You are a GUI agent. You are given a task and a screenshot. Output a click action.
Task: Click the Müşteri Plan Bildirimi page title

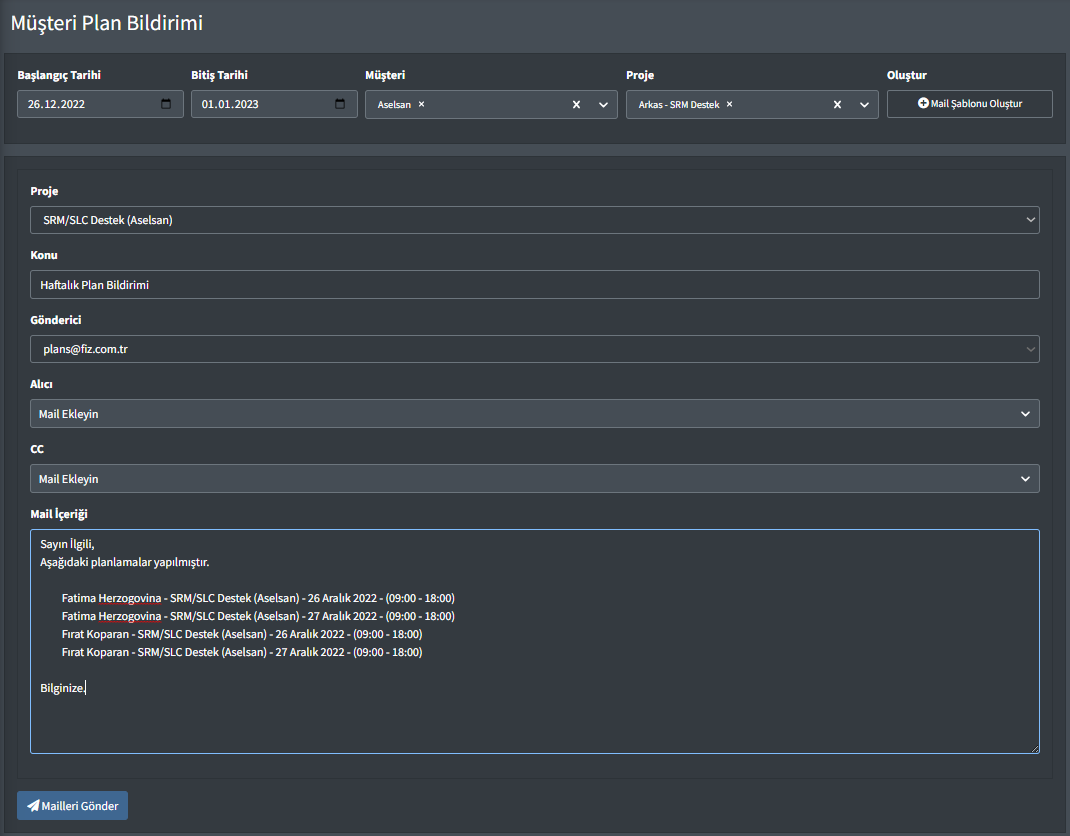coord(107,23)
